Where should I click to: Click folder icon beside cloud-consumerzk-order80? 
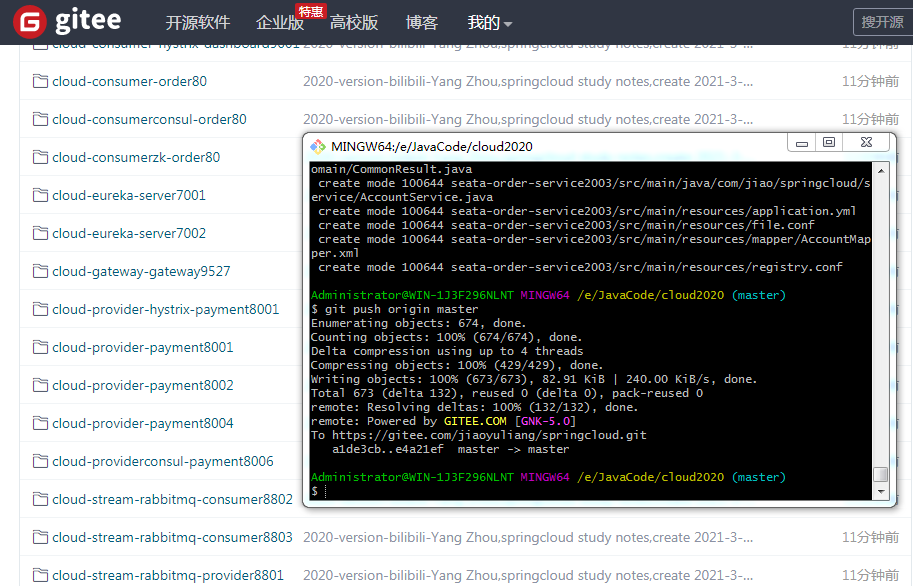[x=40, y=157]
